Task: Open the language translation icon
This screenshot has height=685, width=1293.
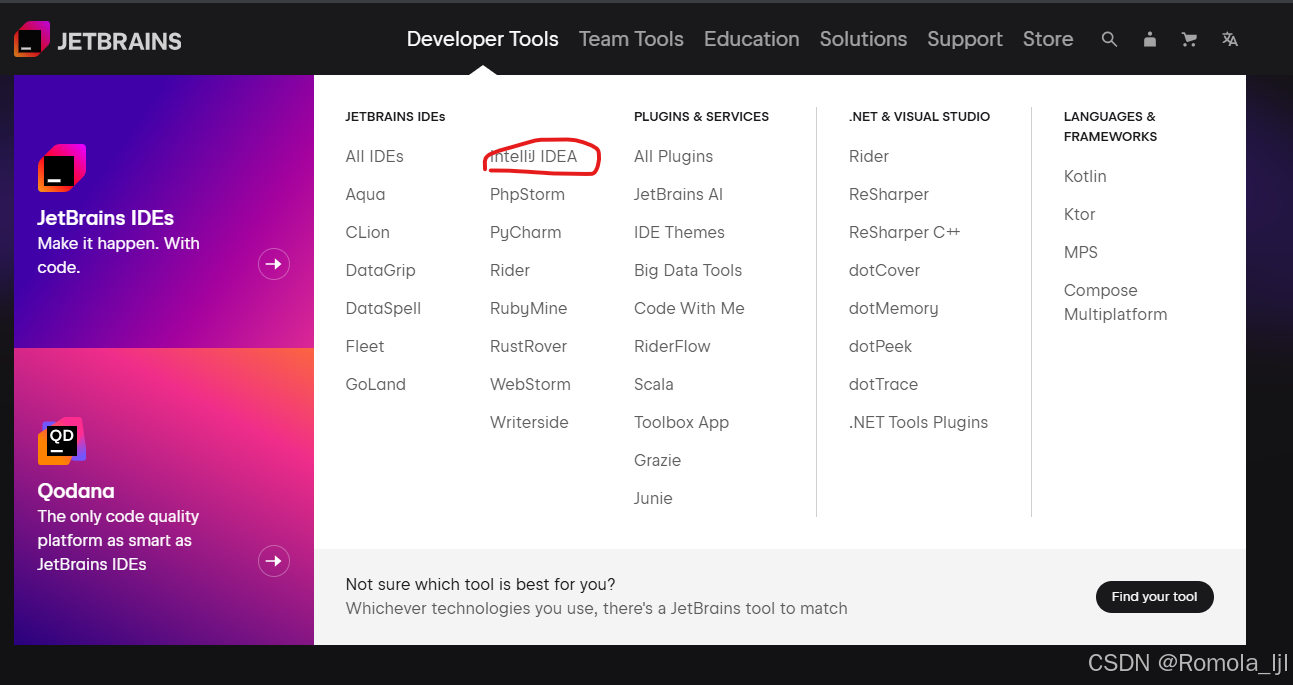Action: [x=1230, y=39]
